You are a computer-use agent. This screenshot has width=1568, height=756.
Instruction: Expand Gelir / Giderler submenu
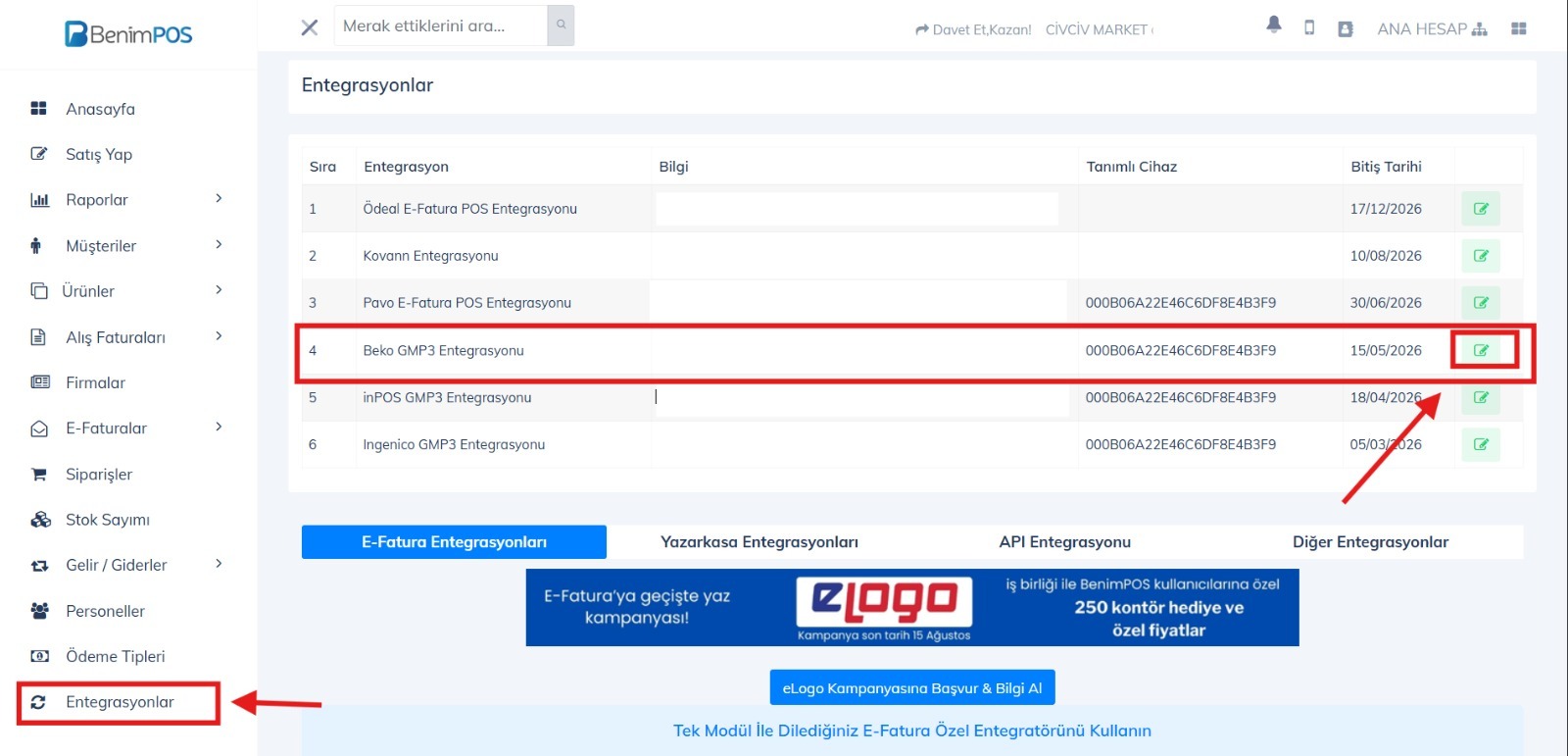click(219, 564)
